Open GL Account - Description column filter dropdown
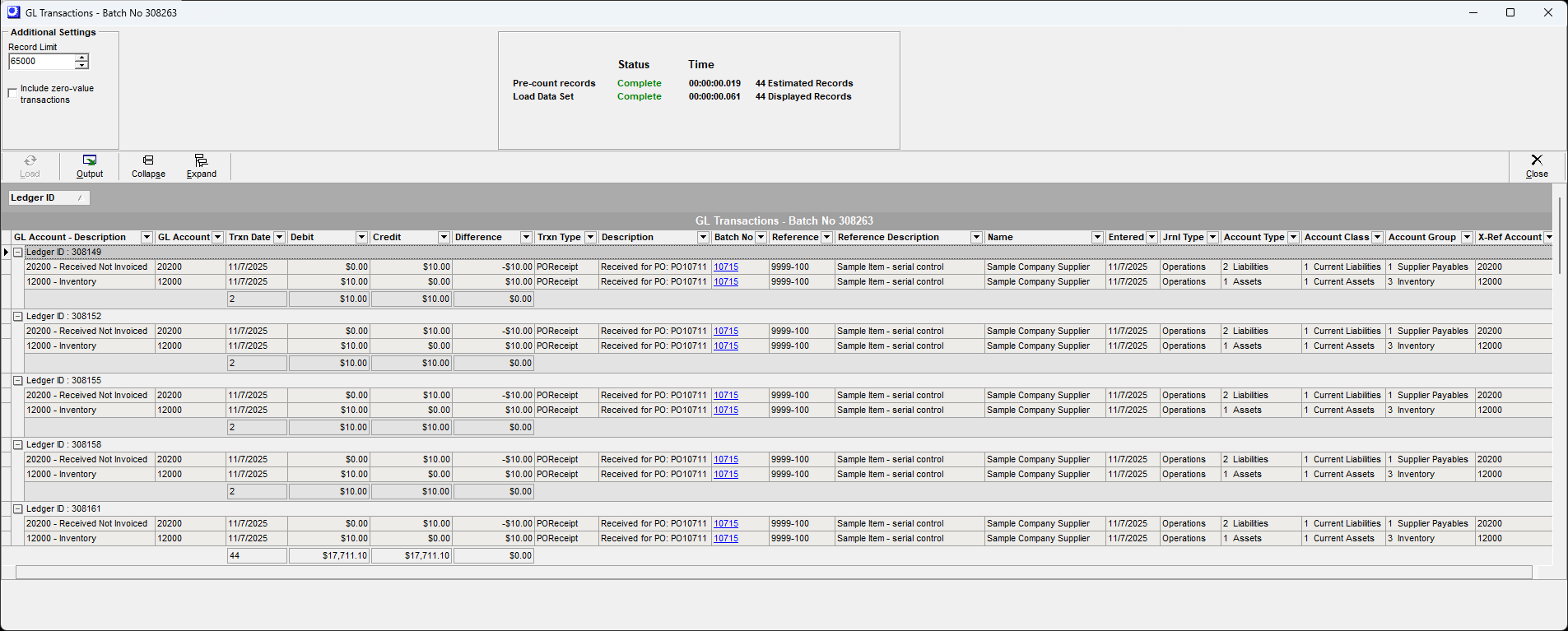Viewport: 1568px width, 631px height. click(x=147, y=237)
